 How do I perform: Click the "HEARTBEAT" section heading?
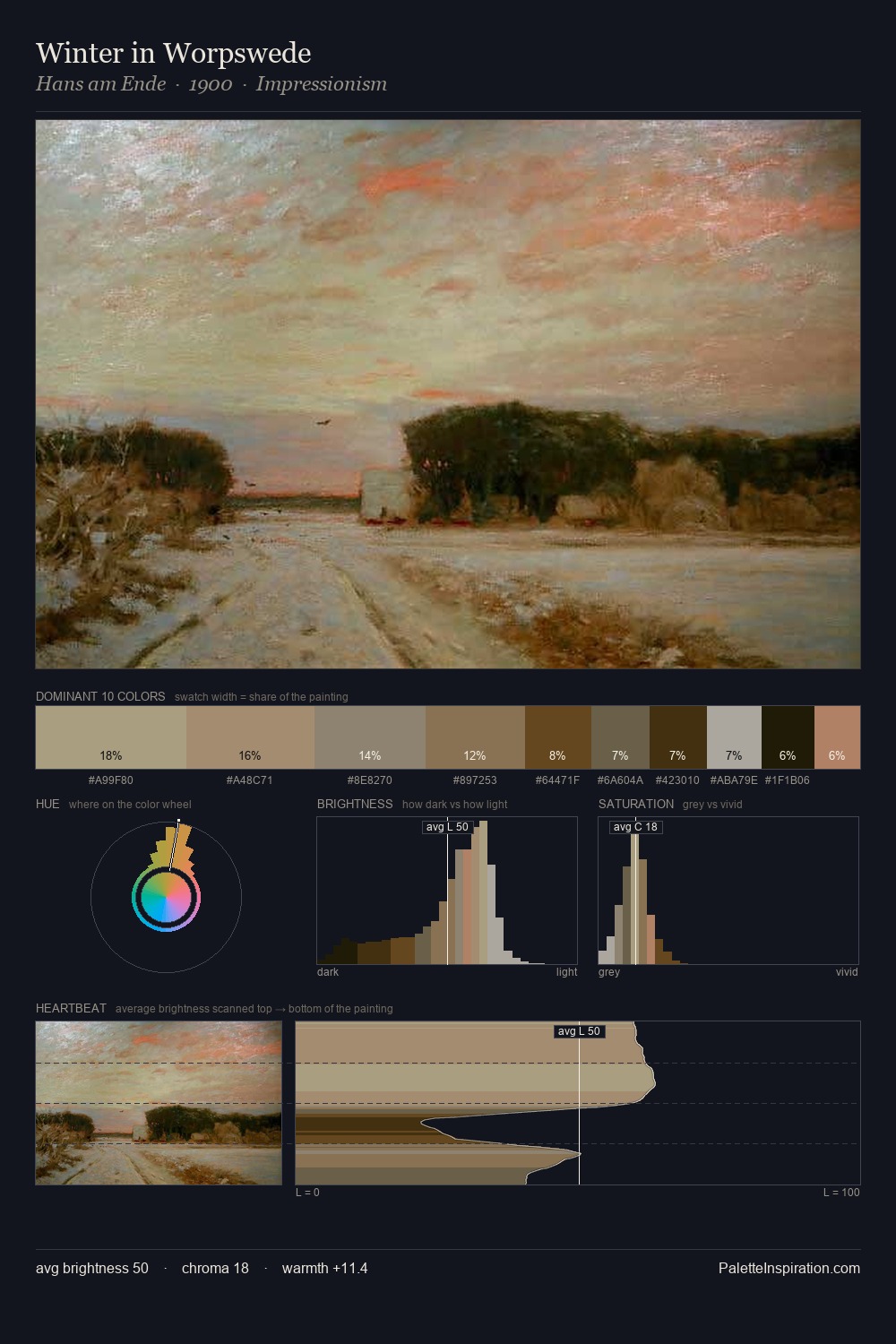(x=71, y=1008)
